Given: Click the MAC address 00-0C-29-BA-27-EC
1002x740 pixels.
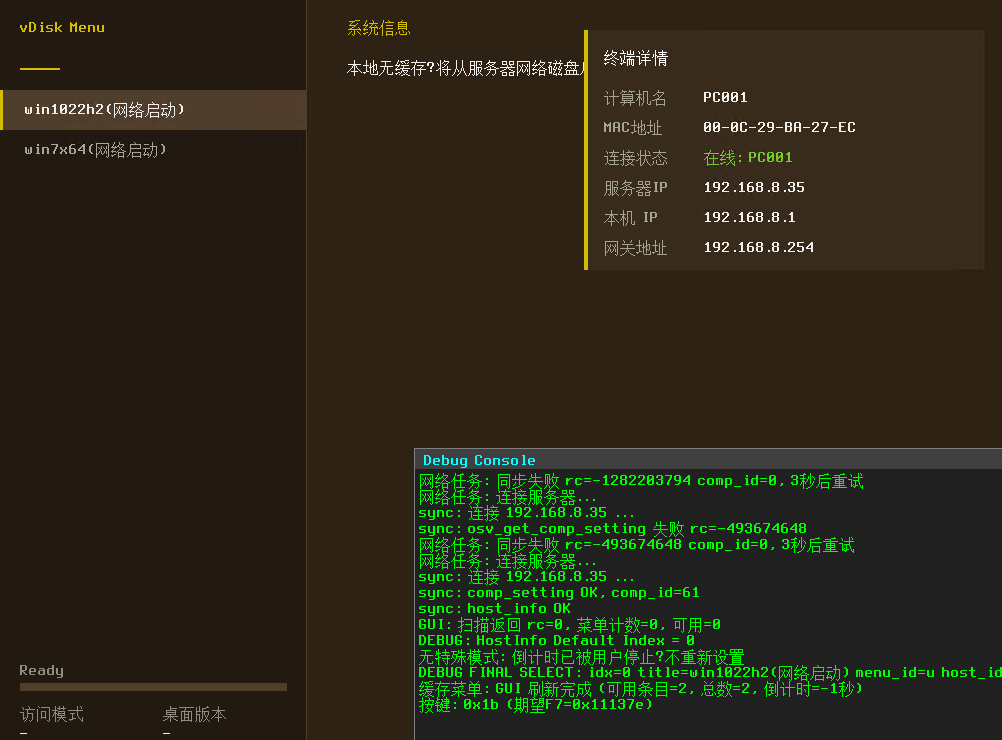Looking at the screenshot, I should click(x=779, y=127).
